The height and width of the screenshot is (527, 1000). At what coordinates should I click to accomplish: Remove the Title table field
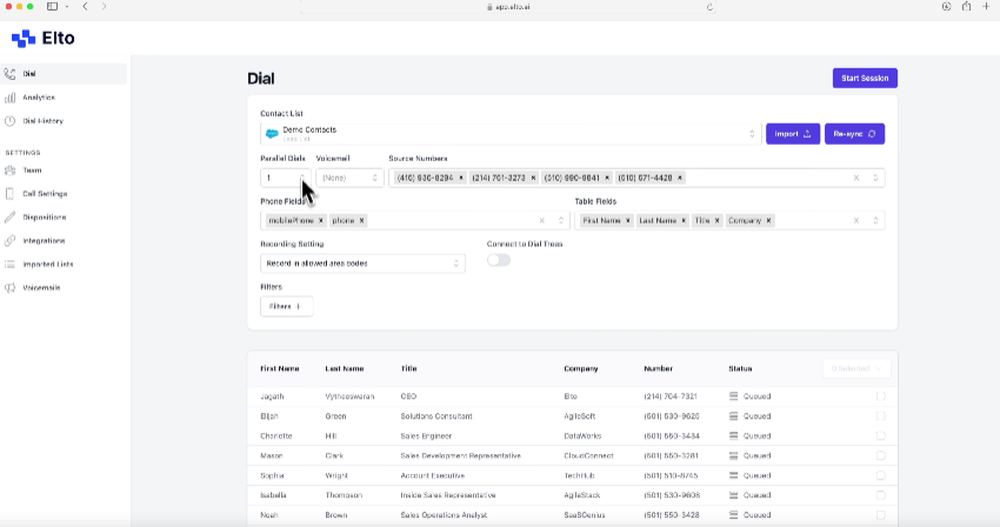point(717,221)
